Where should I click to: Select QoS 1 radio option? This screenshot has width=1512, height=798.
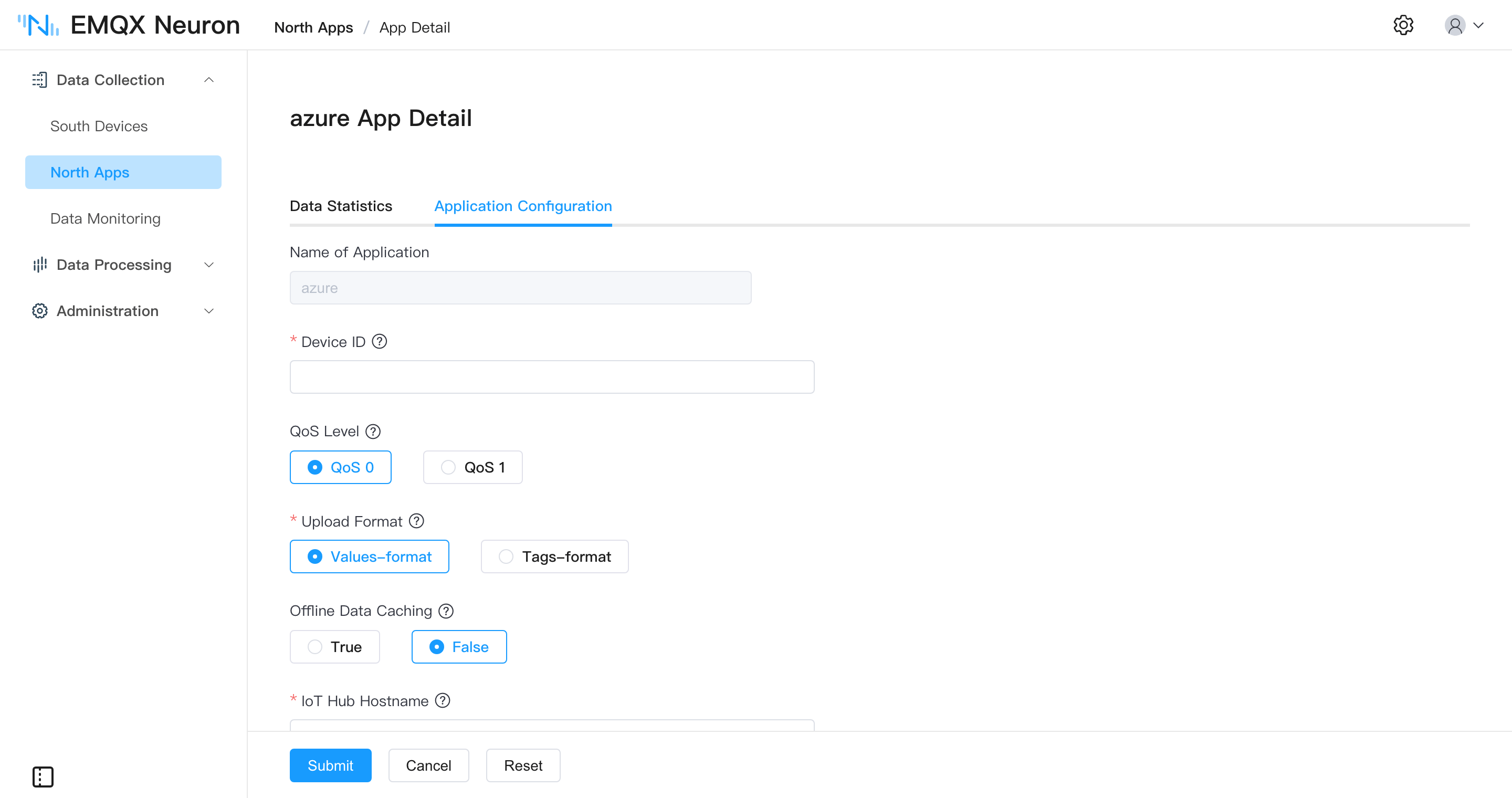tap(472, 467)
